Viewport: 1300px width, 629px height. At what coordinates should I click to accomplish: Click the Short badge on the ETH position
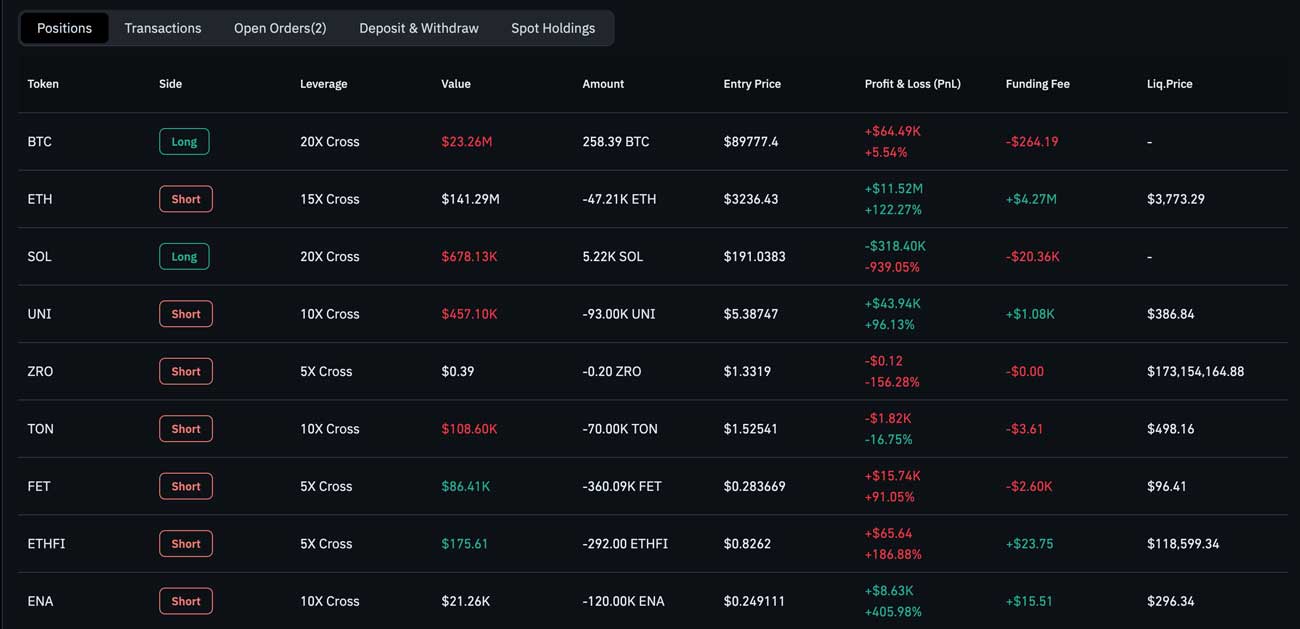point(185,198)
